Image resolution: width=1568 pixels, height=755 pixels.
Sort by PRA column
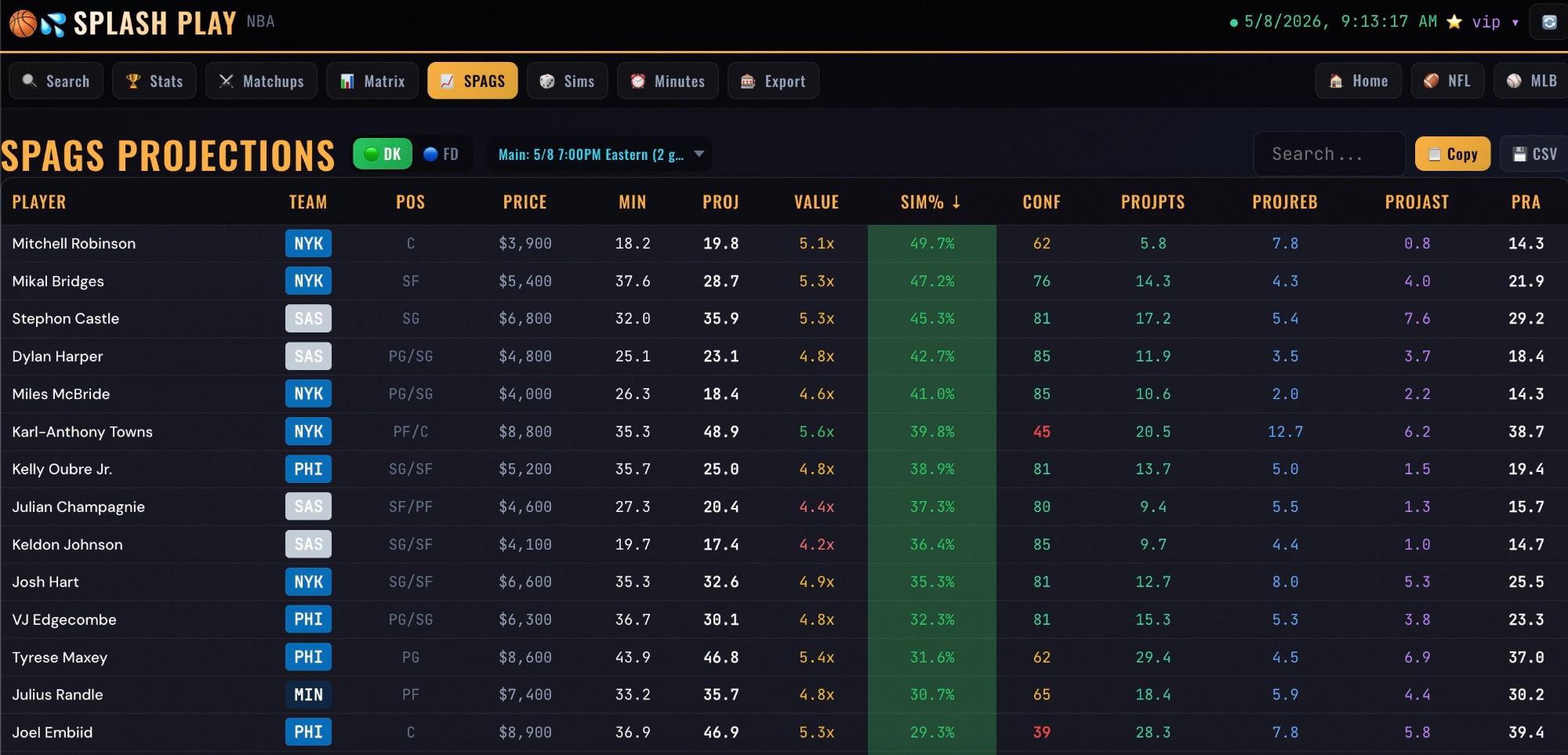[x=1526, y=202]
